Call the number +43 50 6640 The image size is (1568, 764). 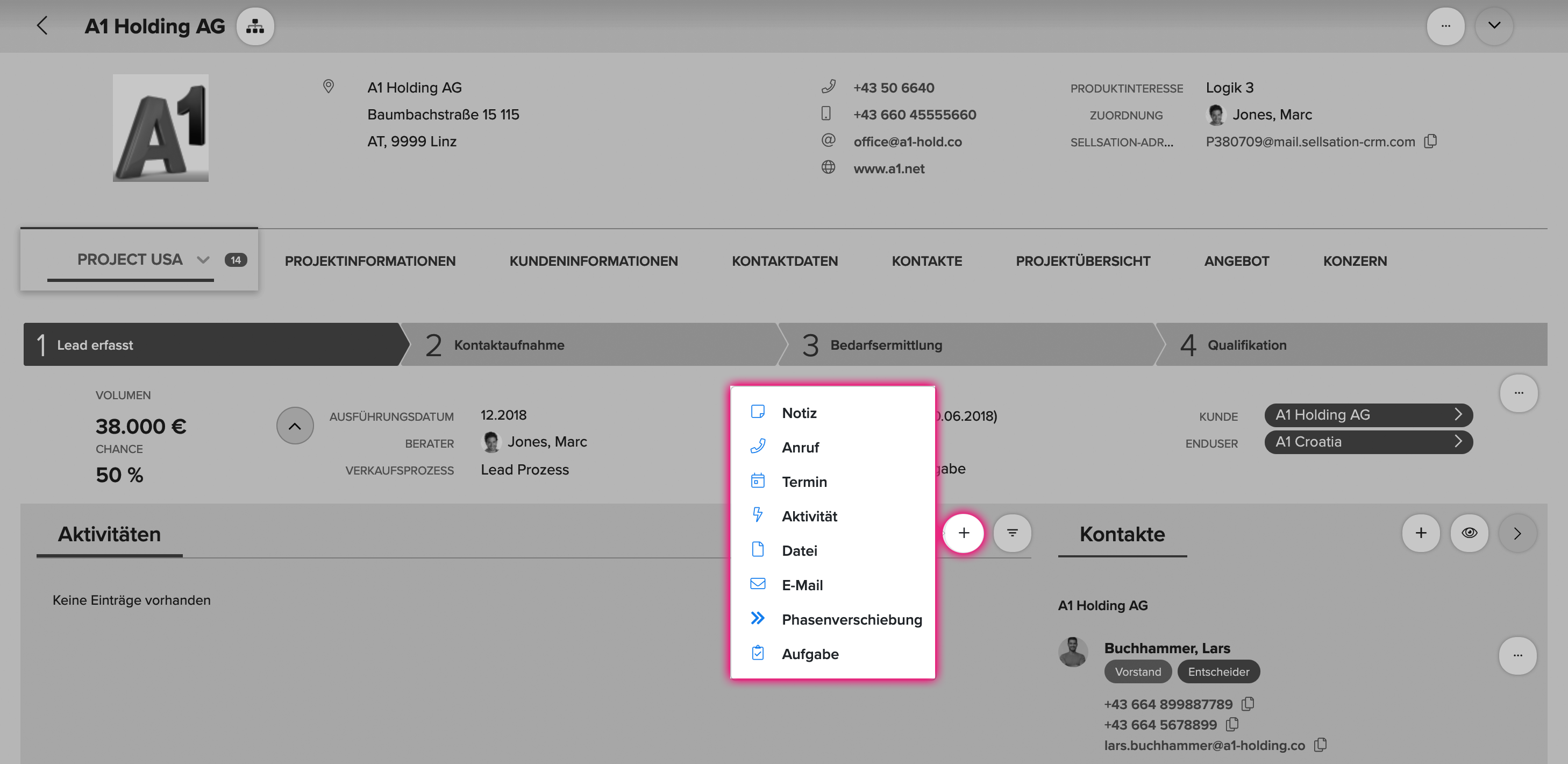(894, 88)
